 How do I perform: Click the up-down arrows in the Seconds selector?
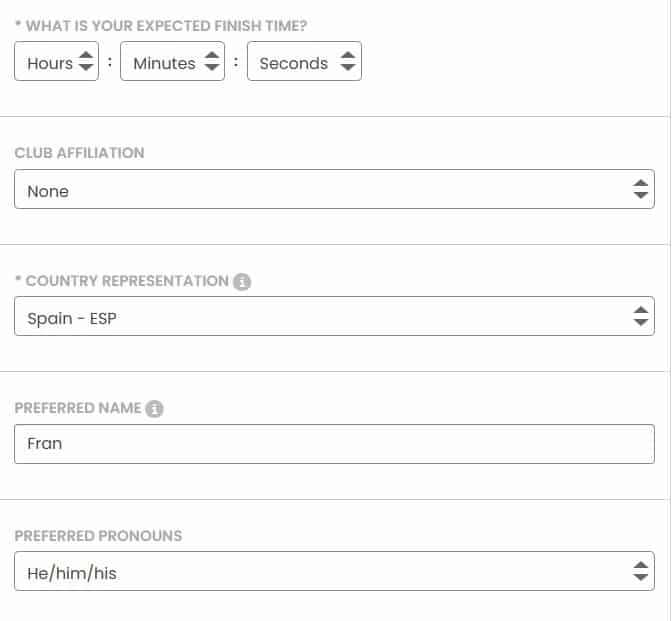pos(347,63)
